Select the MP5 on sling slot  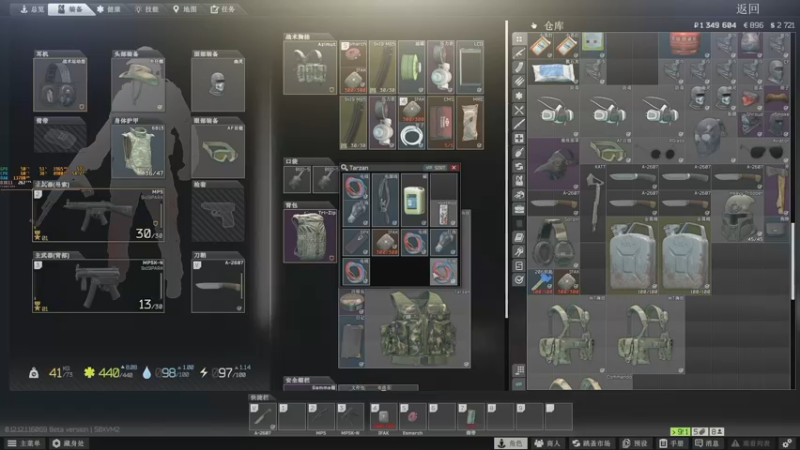(x=98, y=215)
